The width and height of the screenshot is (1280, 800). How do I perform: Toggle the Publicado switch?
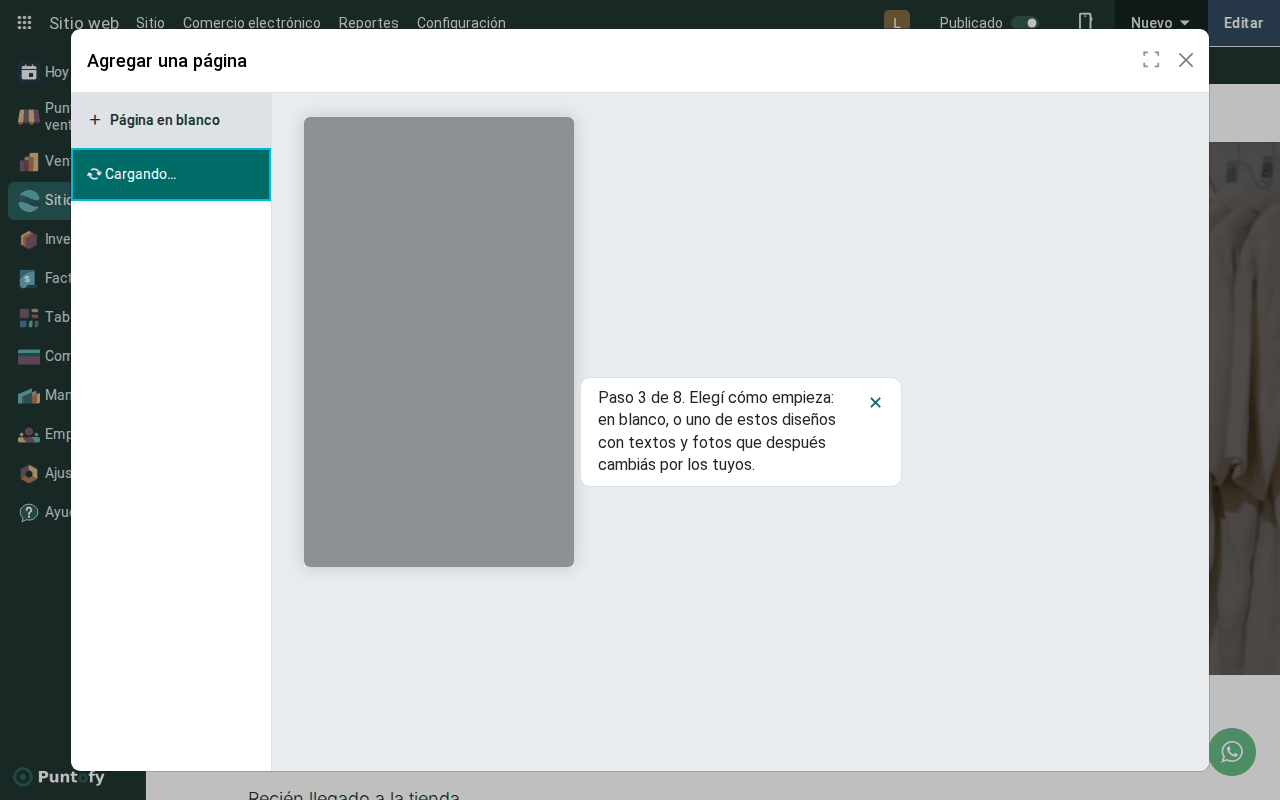[x=1025, y=23]
